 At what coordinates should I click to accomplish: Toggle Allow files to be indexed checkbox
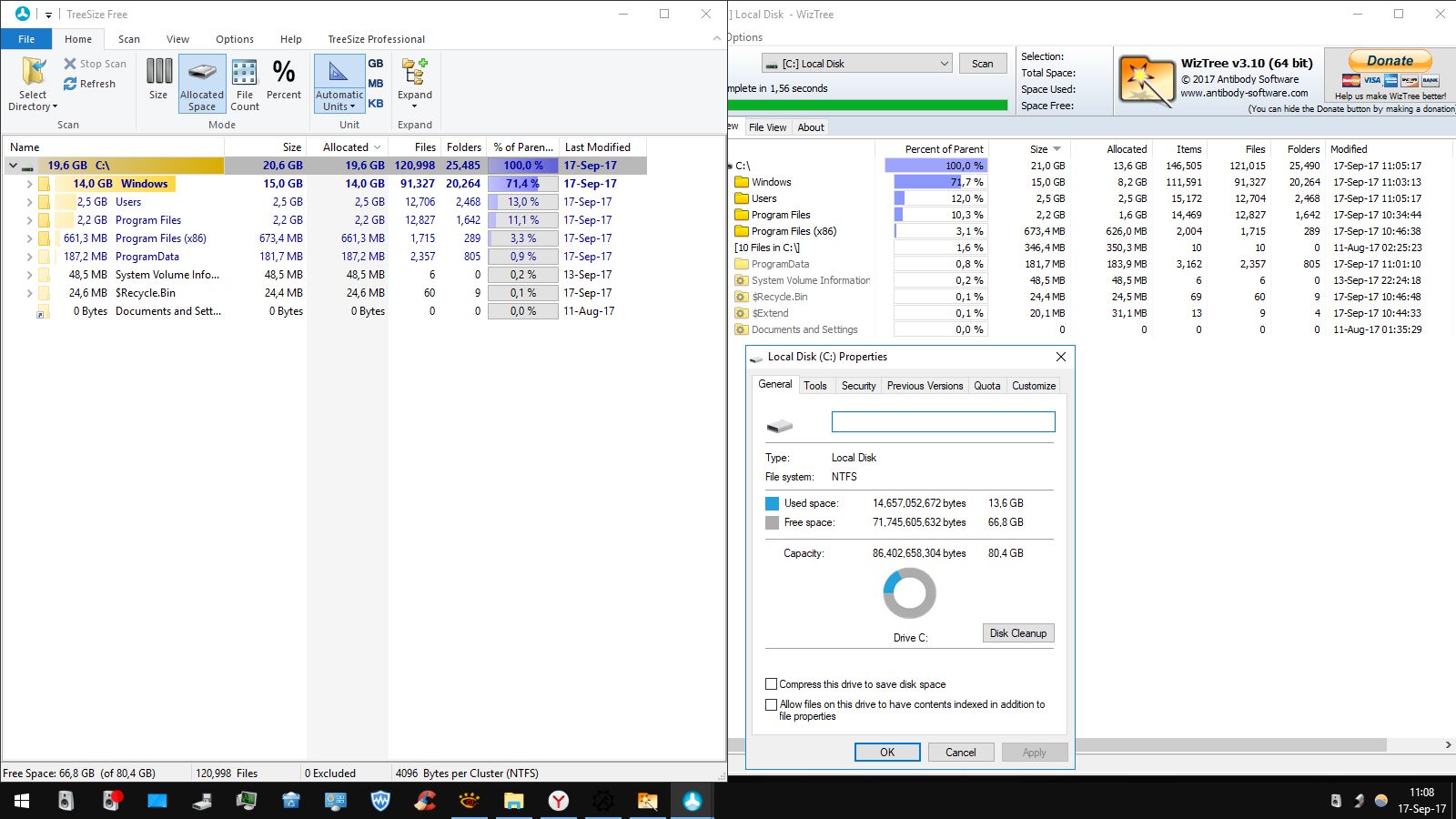[772, 704]
